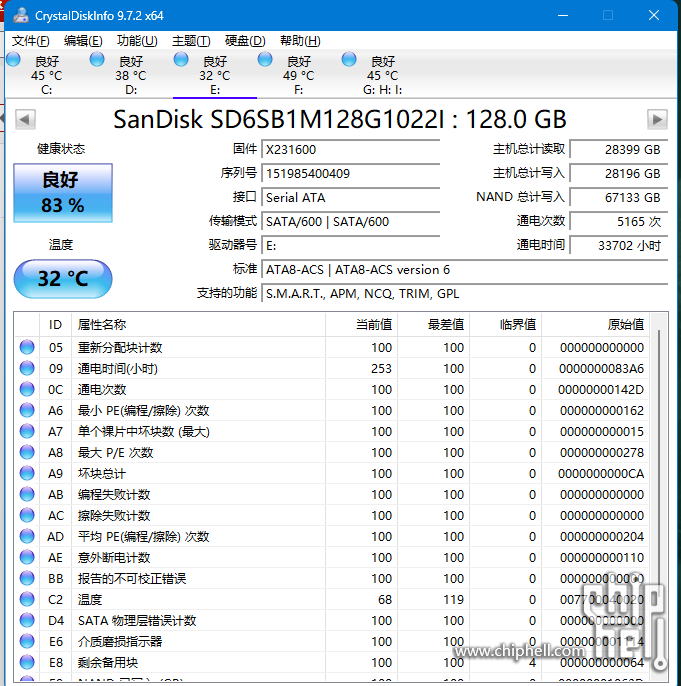Click the 原始值 column header
681x686 pixels.
click(x=595, y=325)
